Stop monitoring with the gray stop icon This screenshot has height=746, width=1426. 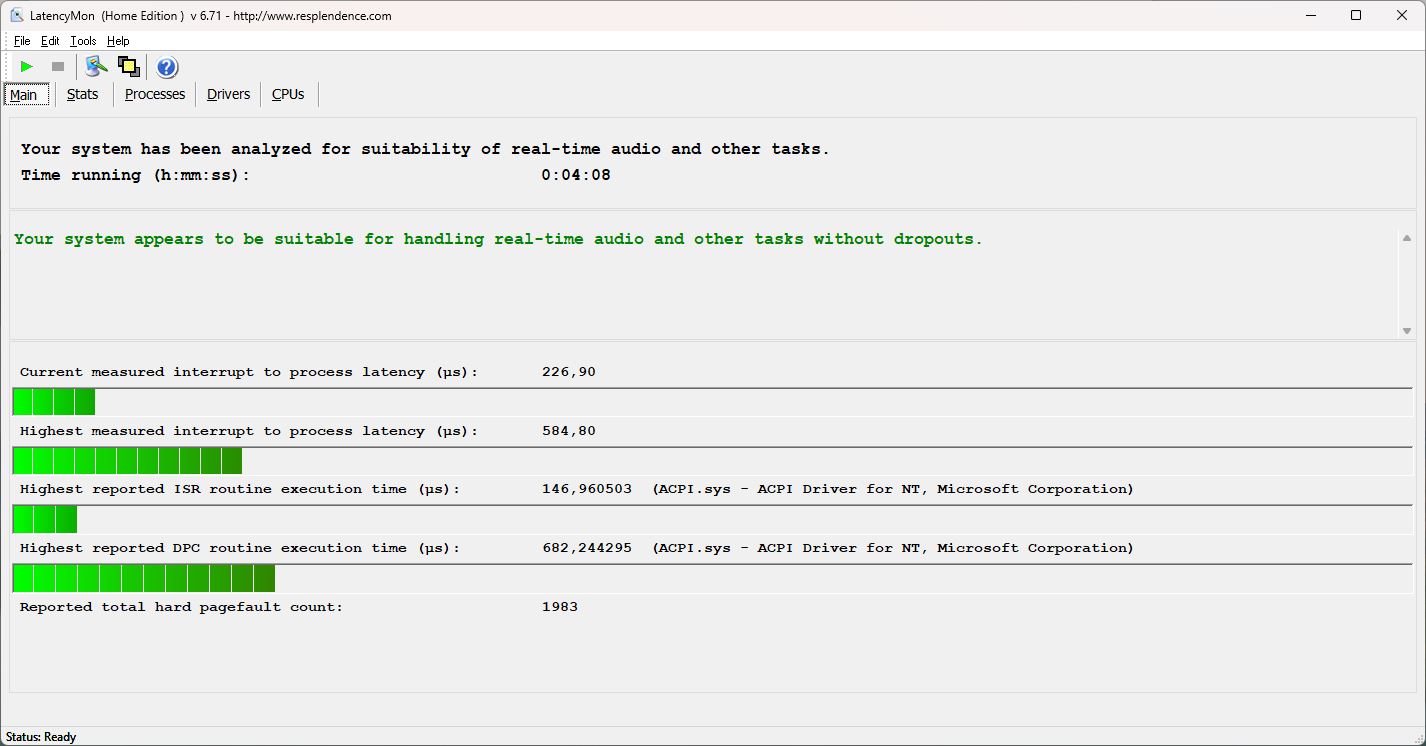(58, 67)
